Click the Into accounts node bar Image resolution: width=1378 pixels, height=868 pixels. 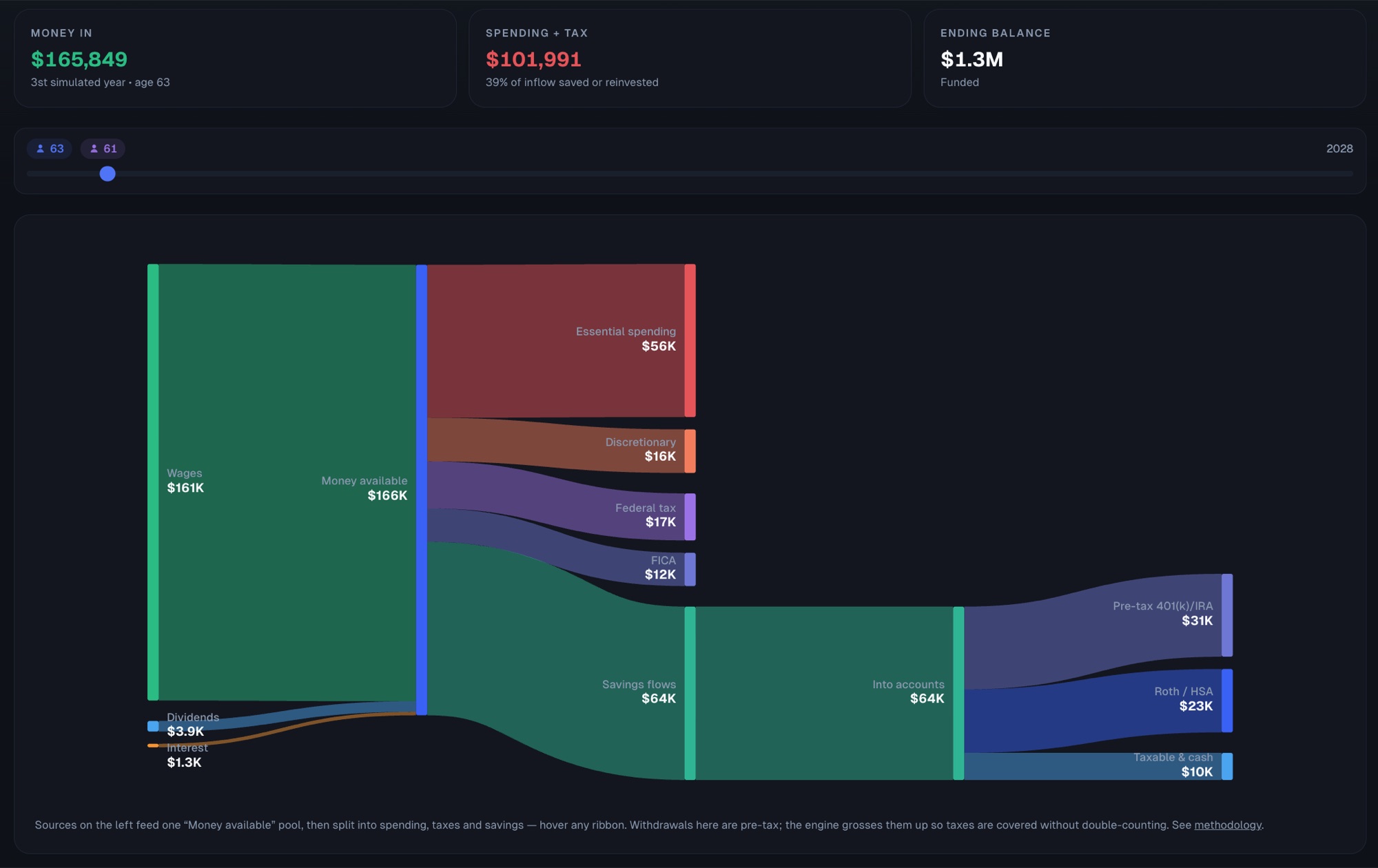(958, 693)
